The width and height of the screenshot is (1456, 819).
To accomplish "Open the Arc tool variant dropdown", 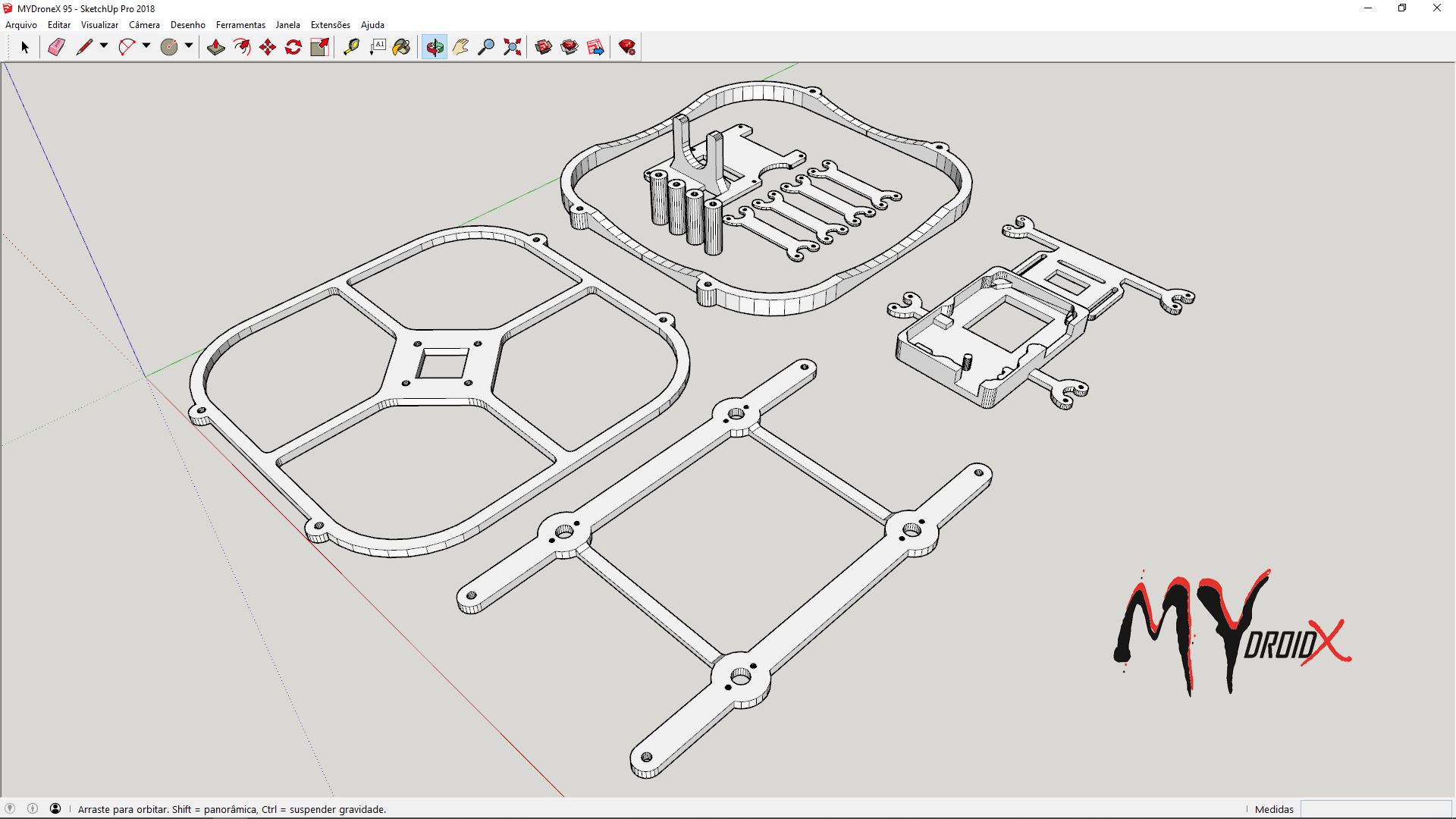I will click(145, 47).
